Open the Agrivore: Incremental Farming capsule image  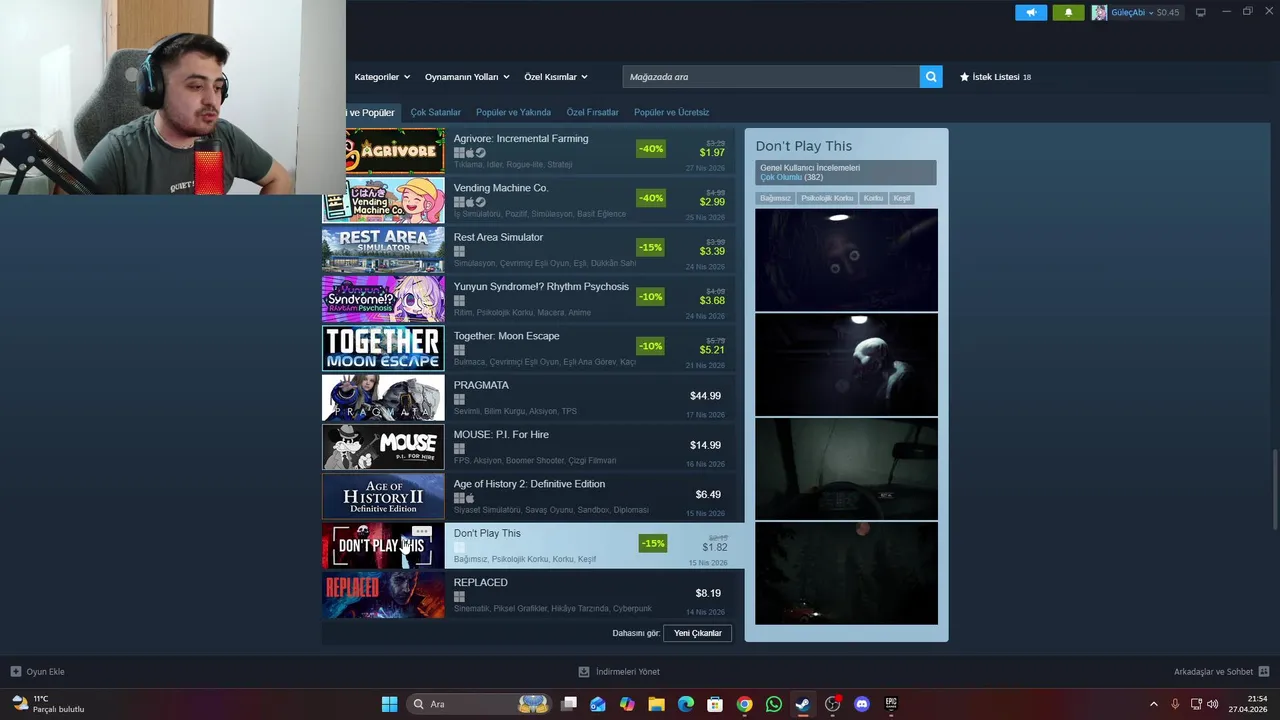click(395, 151)
